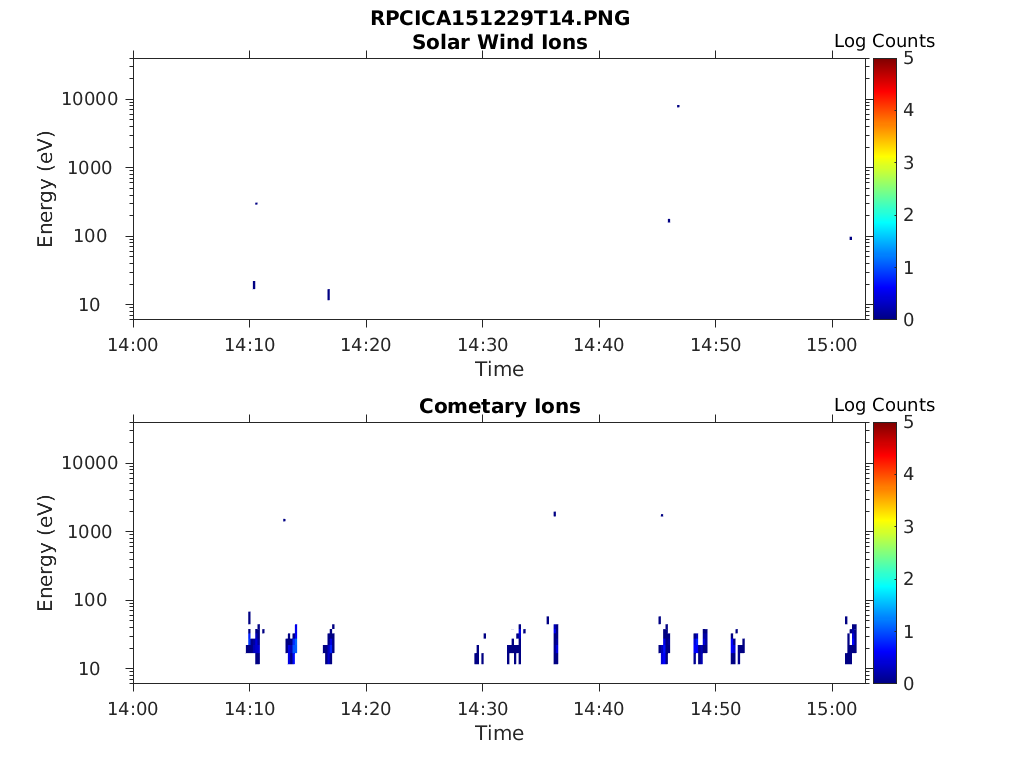Click Energy (eV) axis label of Solar Wind plot
The height and width of the screenshot is (768, 1024).
45,189
